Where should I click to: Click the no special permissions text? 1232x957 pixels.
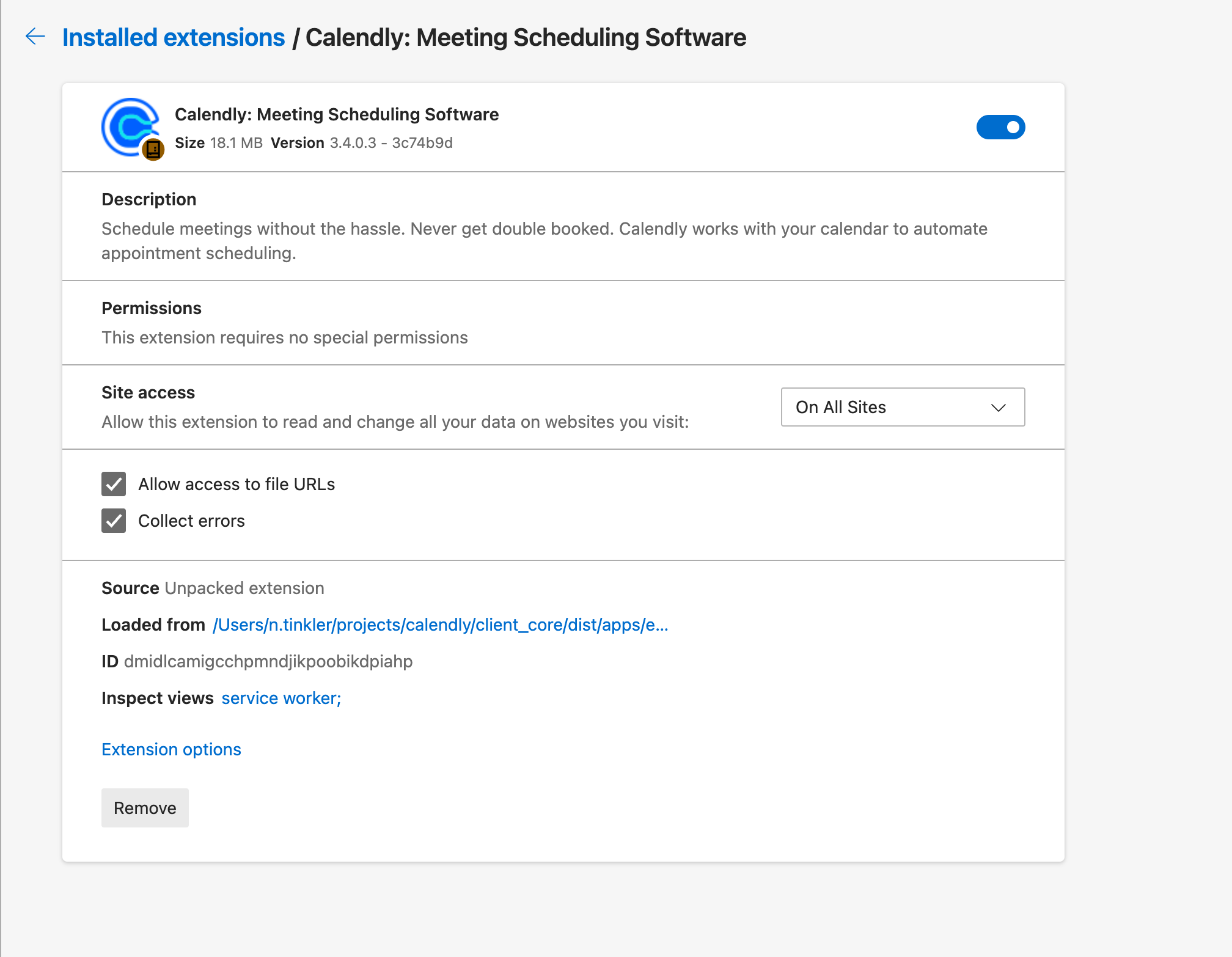[x=285, y=337]
